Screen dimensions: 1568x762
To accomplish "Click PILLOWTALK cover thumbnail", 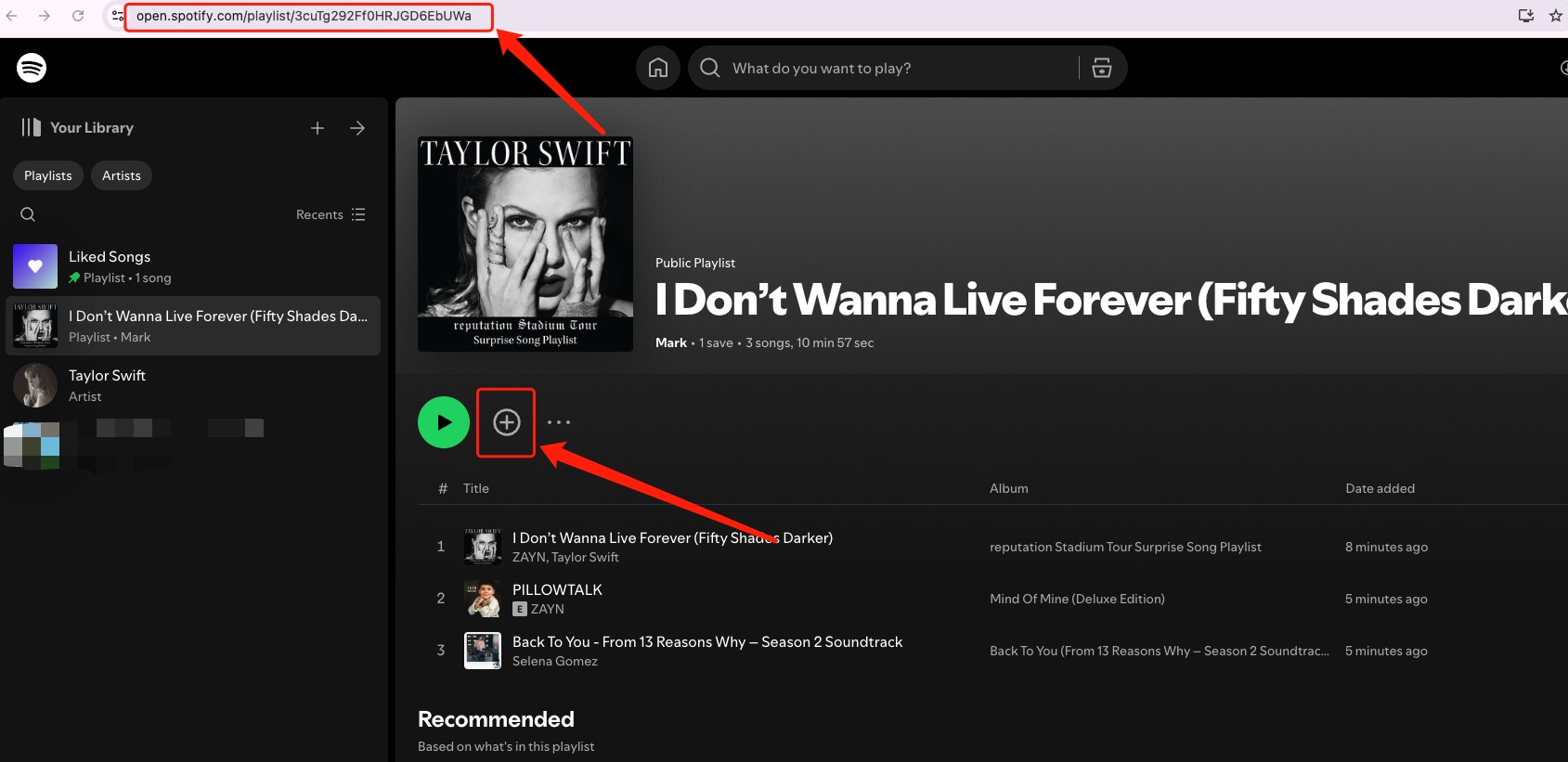I will click(x=483, y=599).
